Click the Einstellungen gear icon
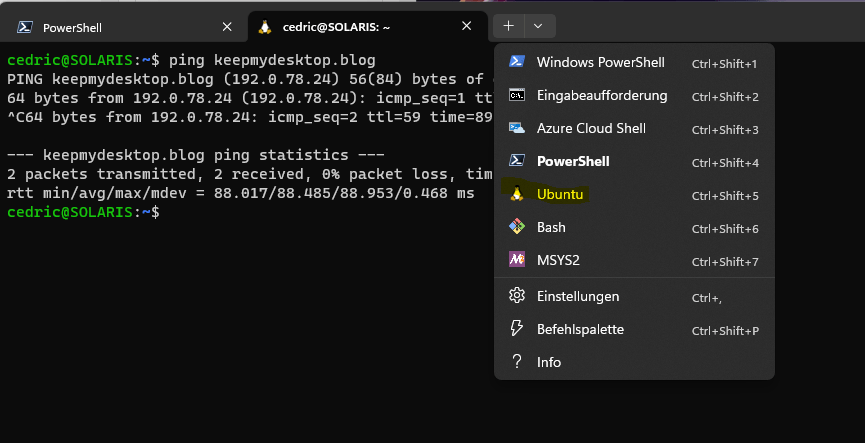The width and height of the screenshot is (865, 443). point(517,296)
